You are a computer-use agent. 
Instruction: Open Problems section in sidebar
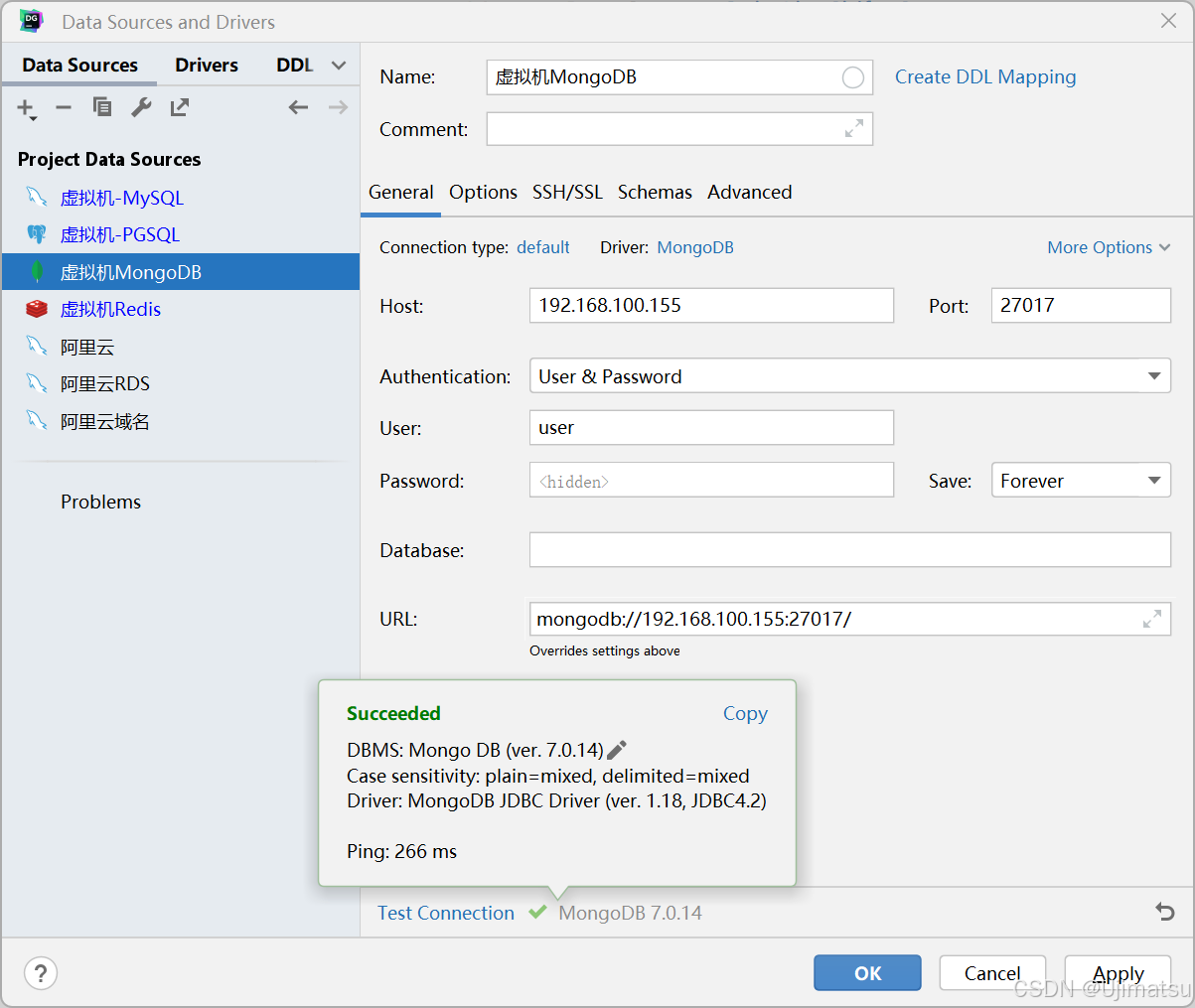coord(100,502)
